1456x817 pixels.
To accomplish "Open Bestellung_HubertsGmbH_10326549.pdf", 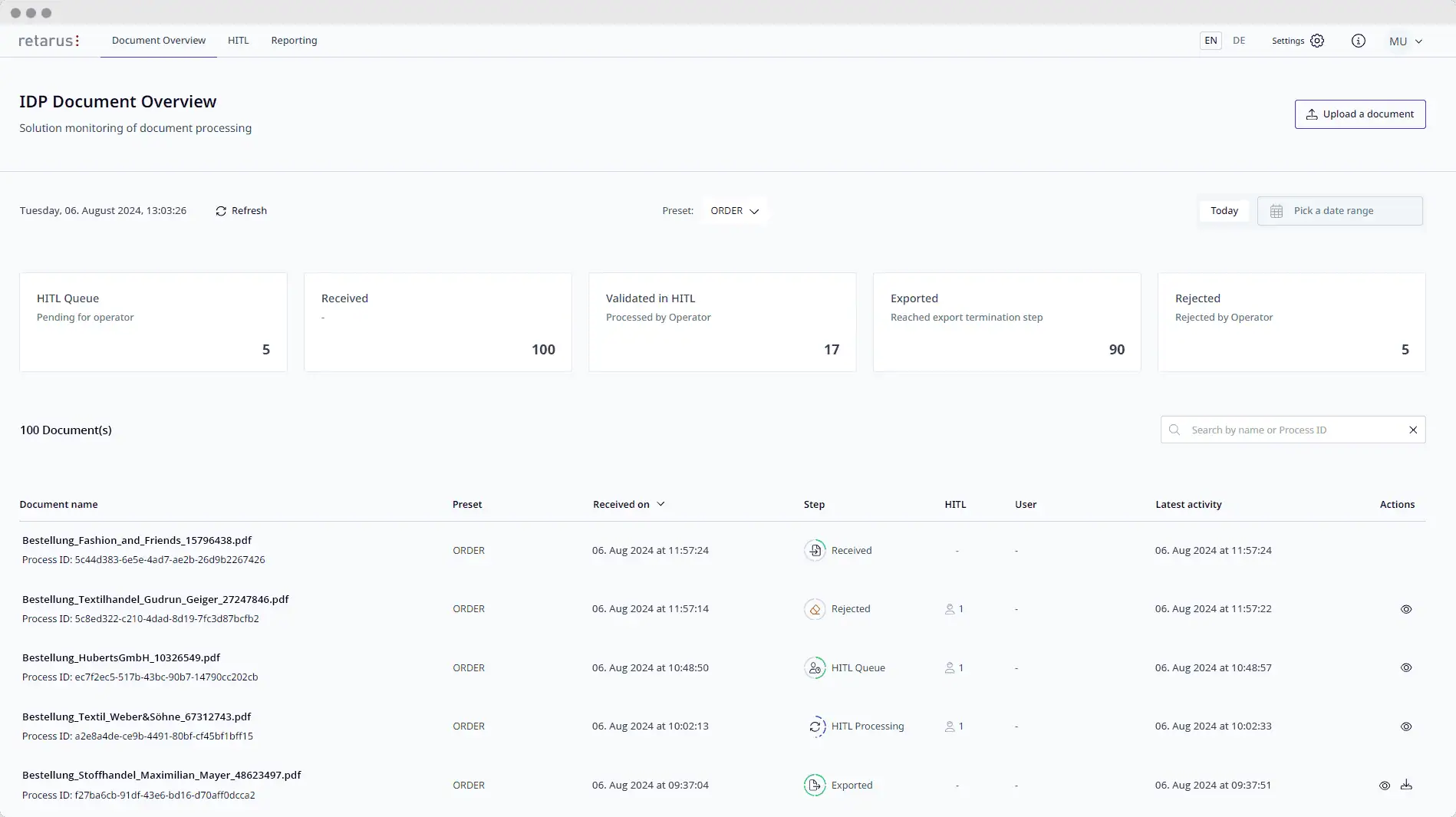I will point(121,657).
